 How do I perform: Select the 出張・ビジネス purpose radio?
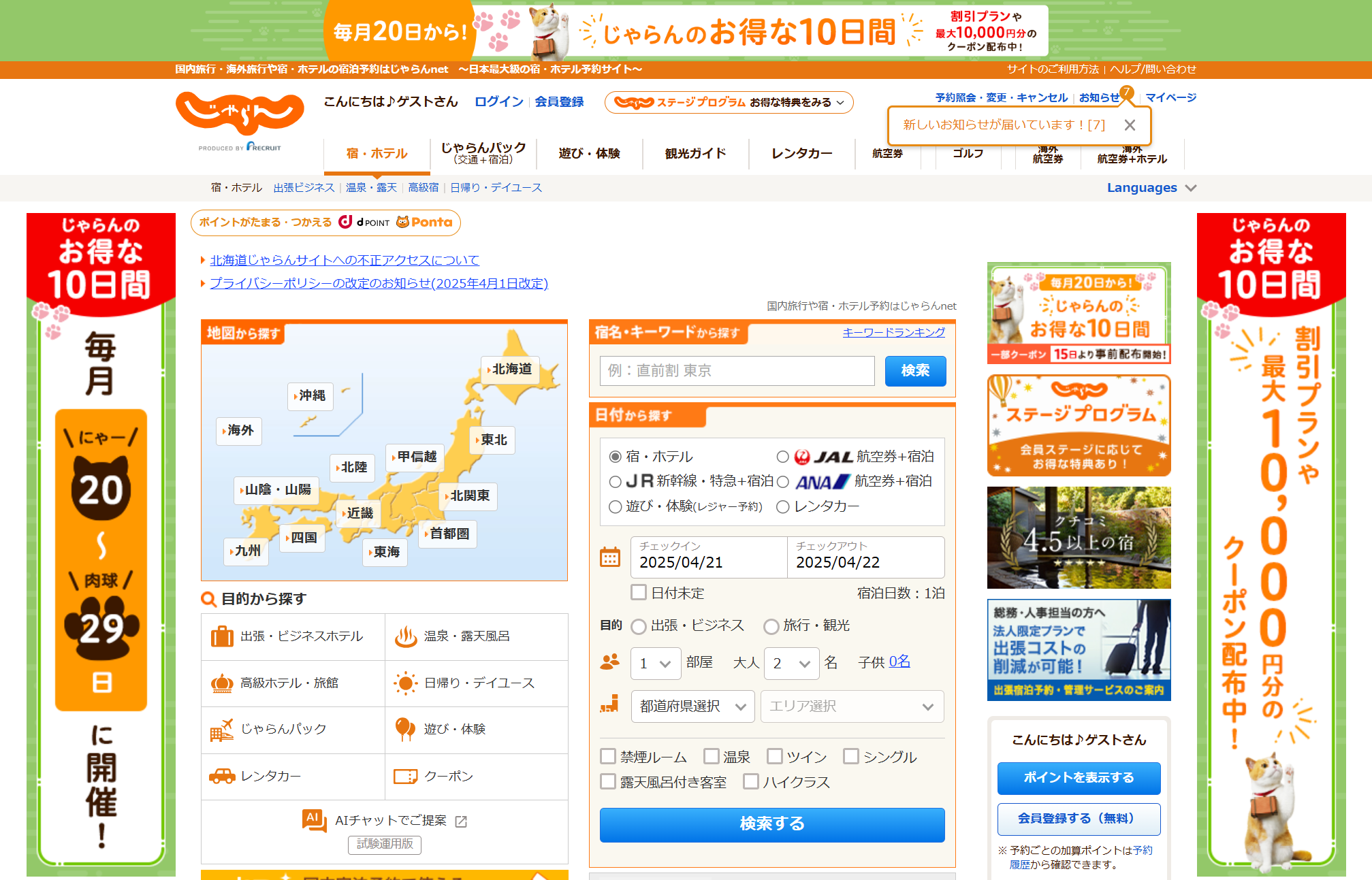639,626
